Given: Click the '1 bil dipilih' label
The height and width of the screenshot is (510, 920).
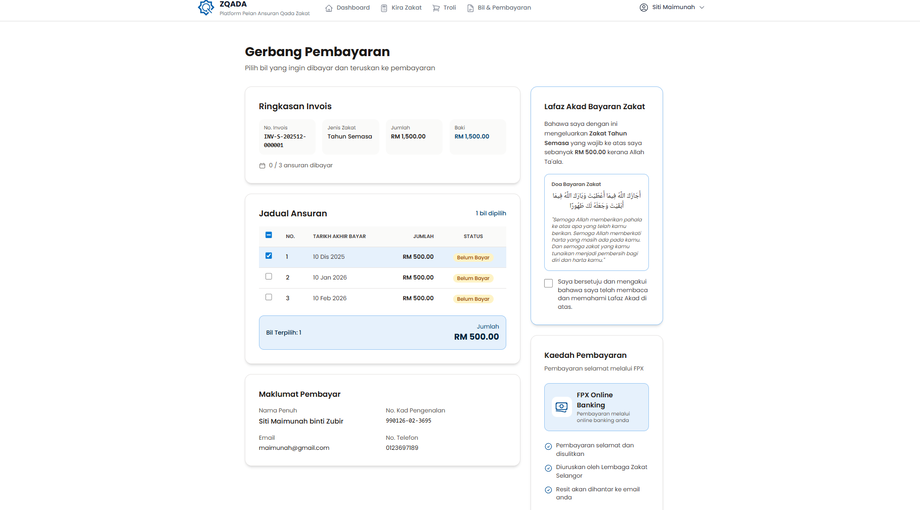Looking at the screenshot, I should click(491, 213).
